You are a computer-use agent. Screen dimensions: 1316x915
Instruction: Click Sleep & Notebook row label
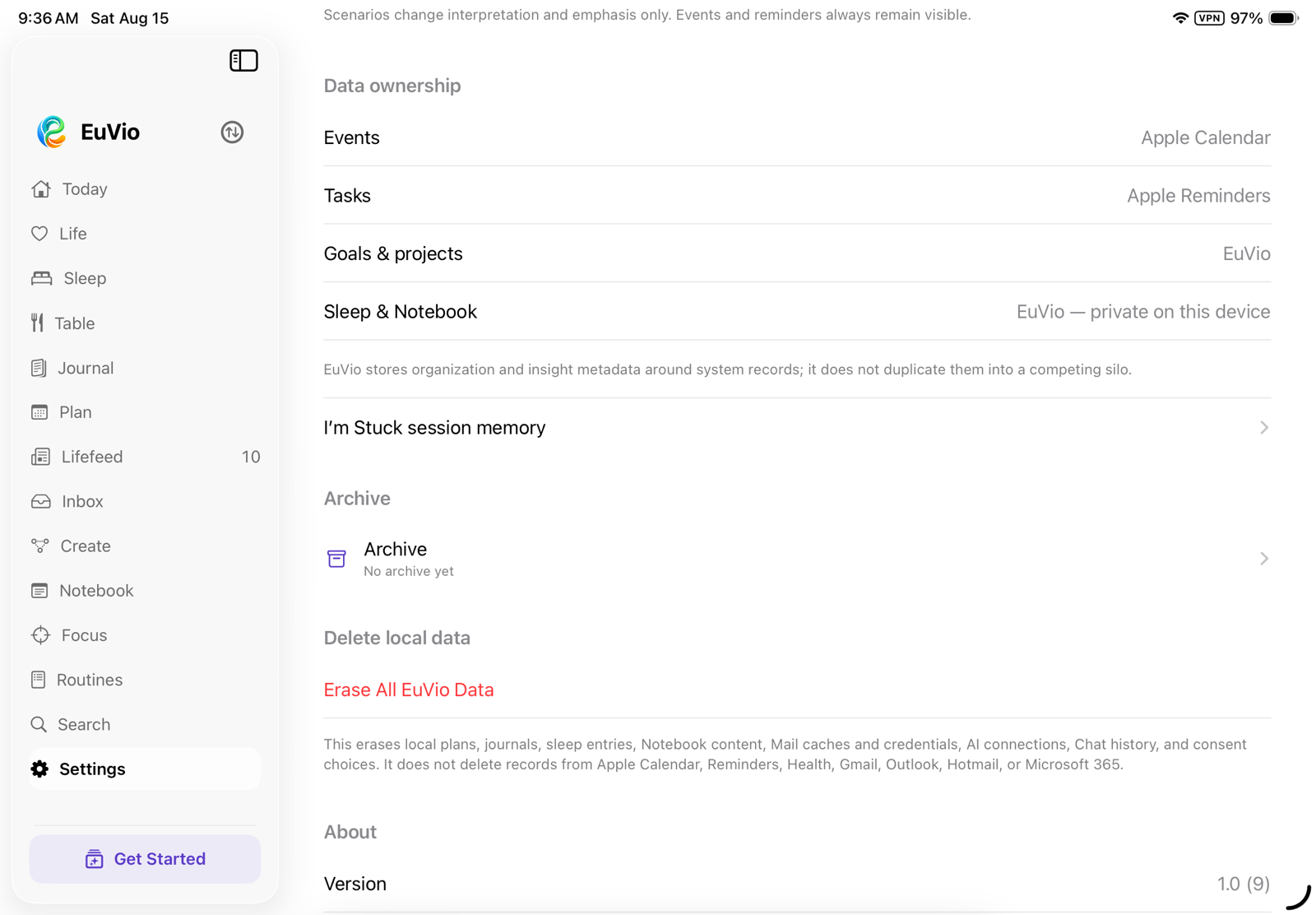click(x=401, y=312)
